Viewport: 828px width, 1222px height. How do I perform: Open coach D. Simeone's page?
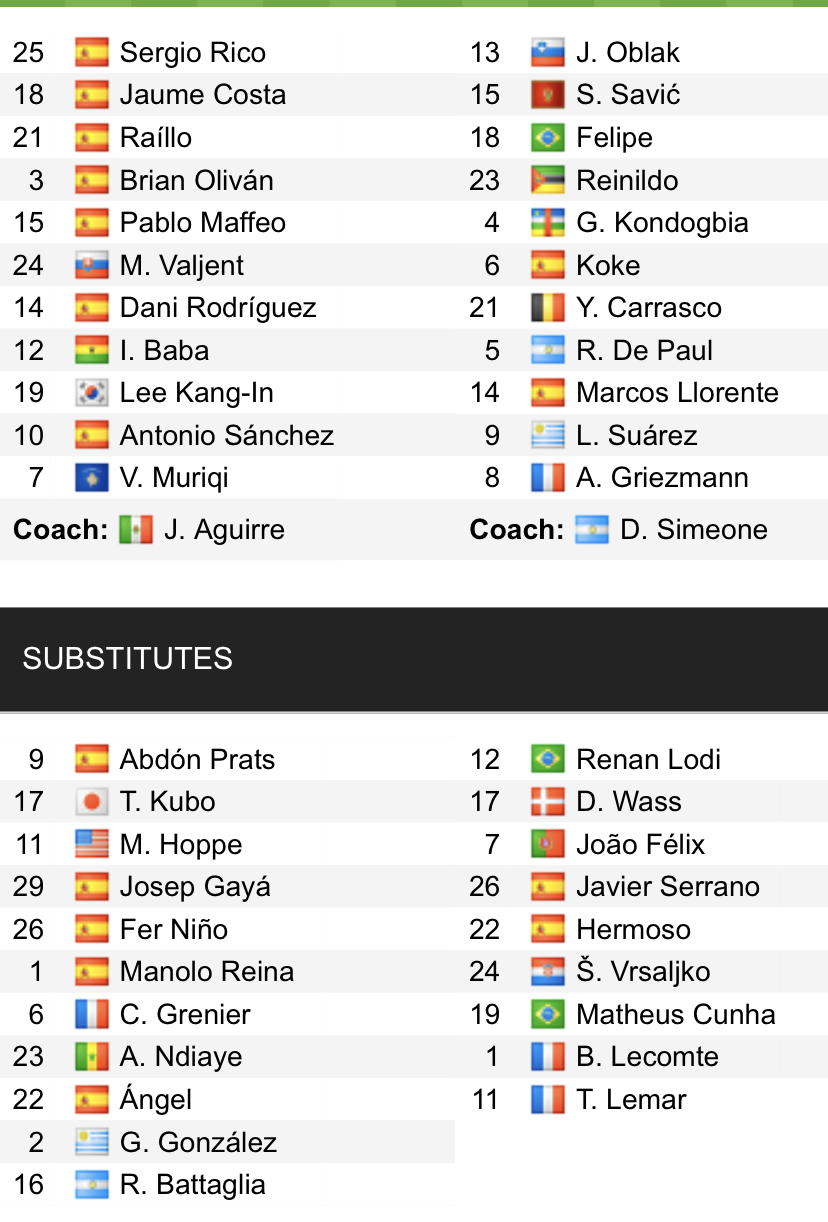[x=693, y=529]
